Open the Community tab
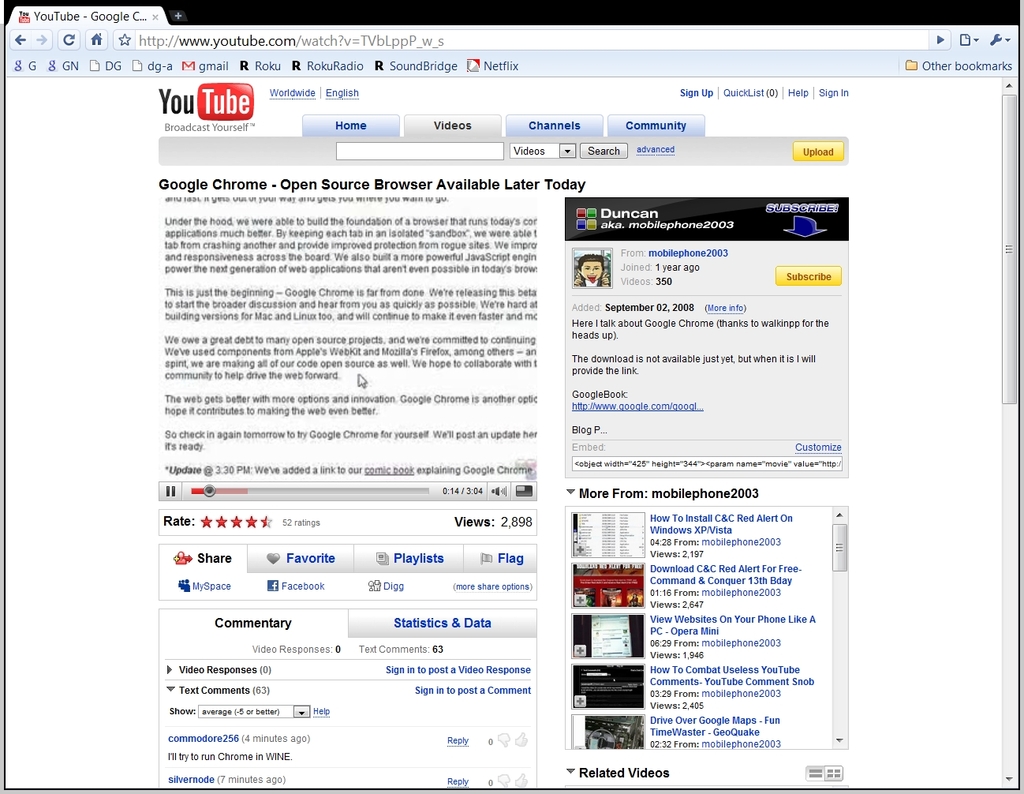 (x=656, y=125)
